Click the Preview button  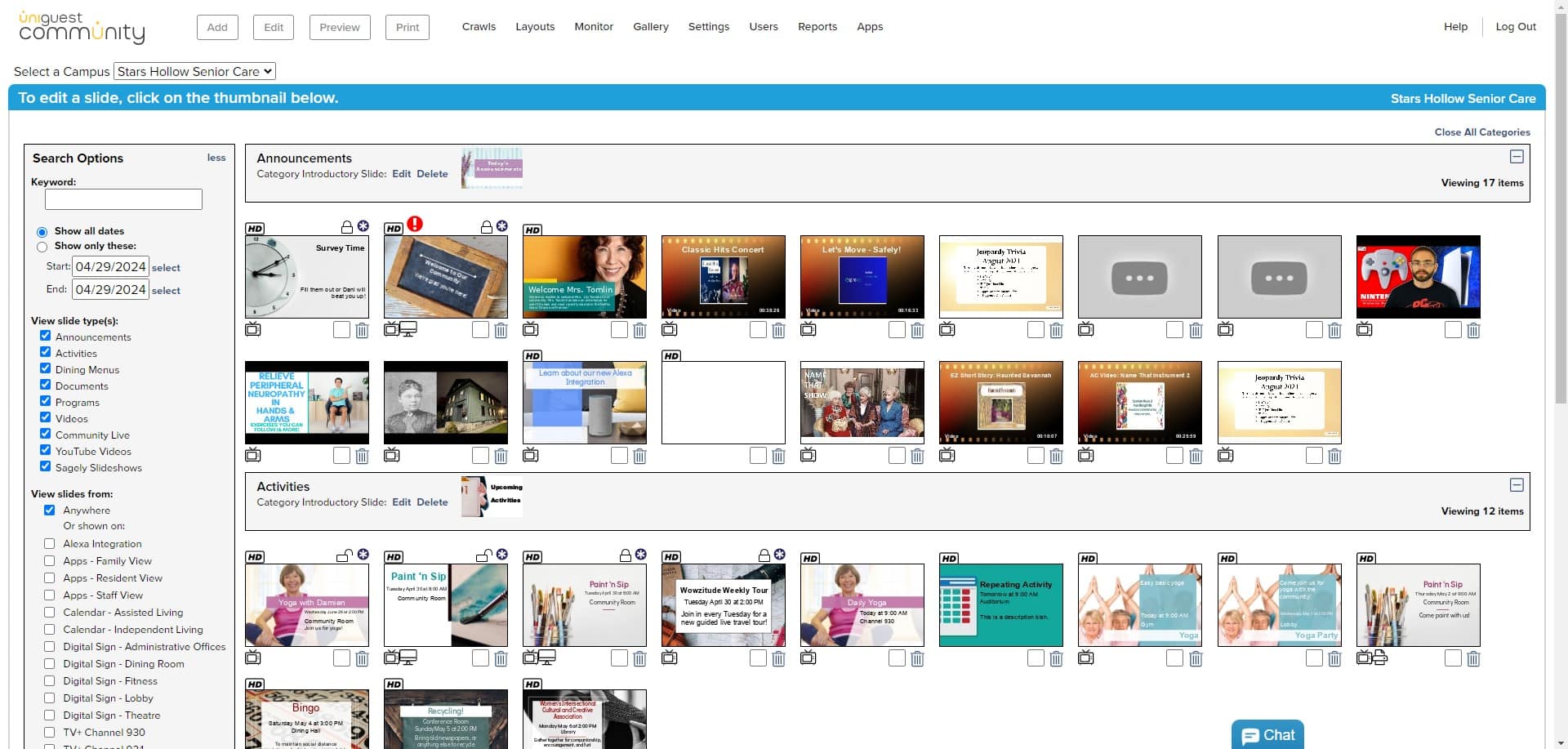point(340,27)
